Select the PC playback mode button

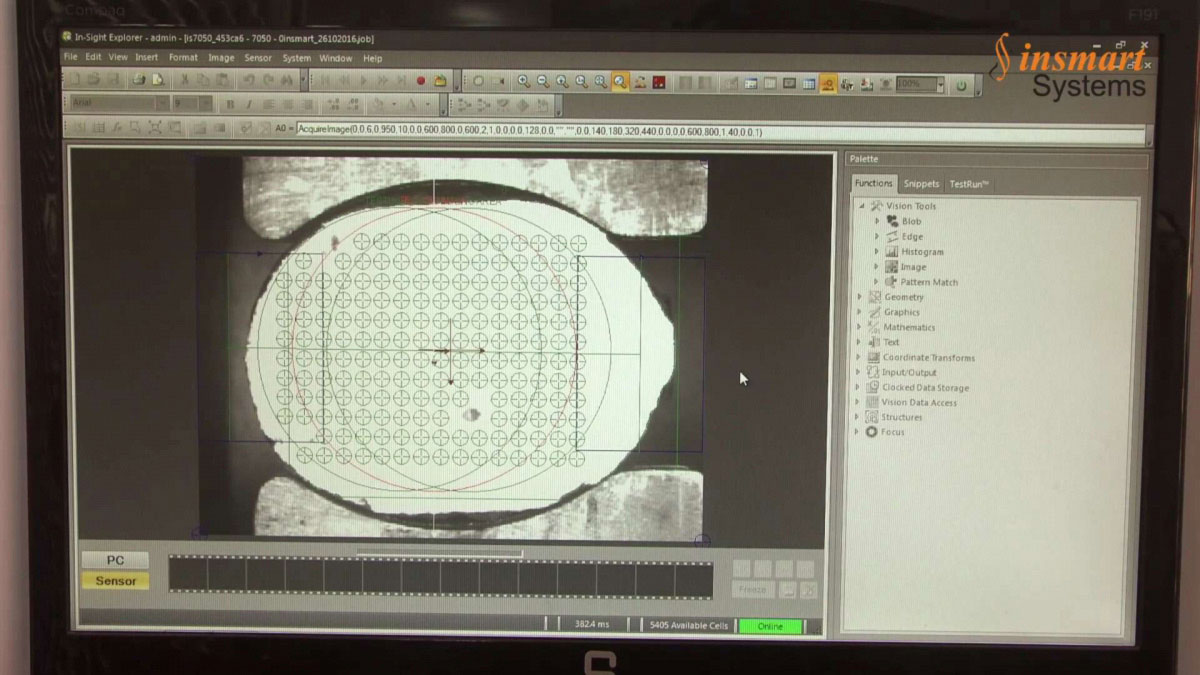coord(115,560)
